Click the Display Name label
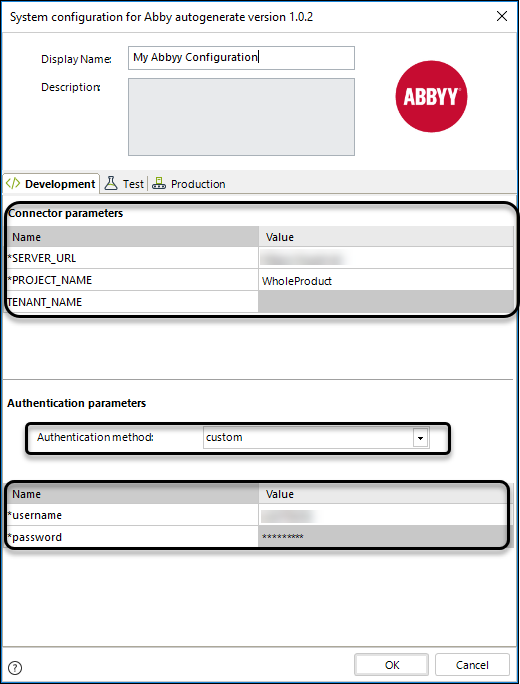Image resolution: width=520 pixels, height=684 pixels. click(76, 59)
